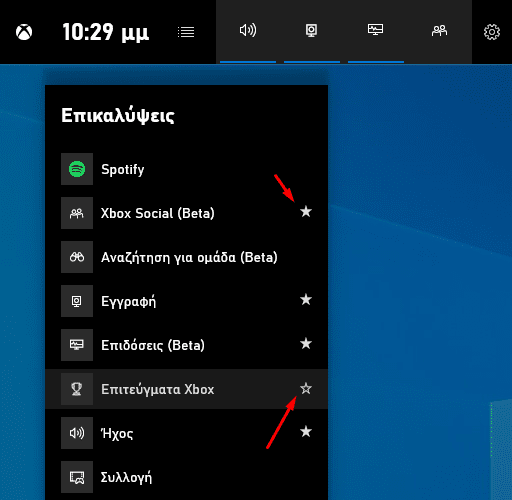The height and width of the screenshot is (500, 512).
Task: Open Xbox Social from top bar
Action: pos(440,31)
